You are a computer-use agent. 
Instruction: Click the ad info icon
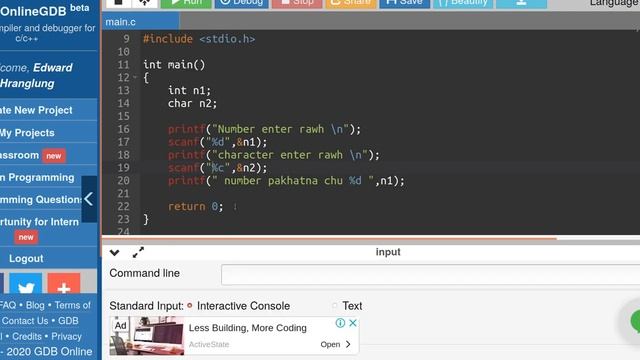tap(340, 323)
